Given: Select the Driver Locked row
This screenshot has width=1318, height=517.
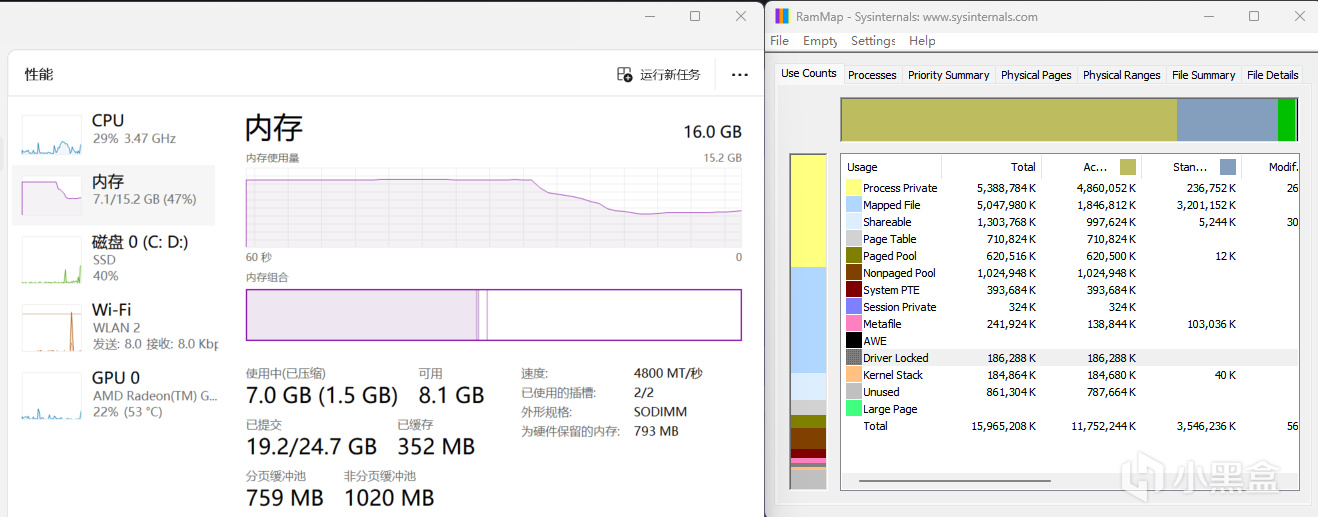Looking at the screenshot, I should point(895,358).
